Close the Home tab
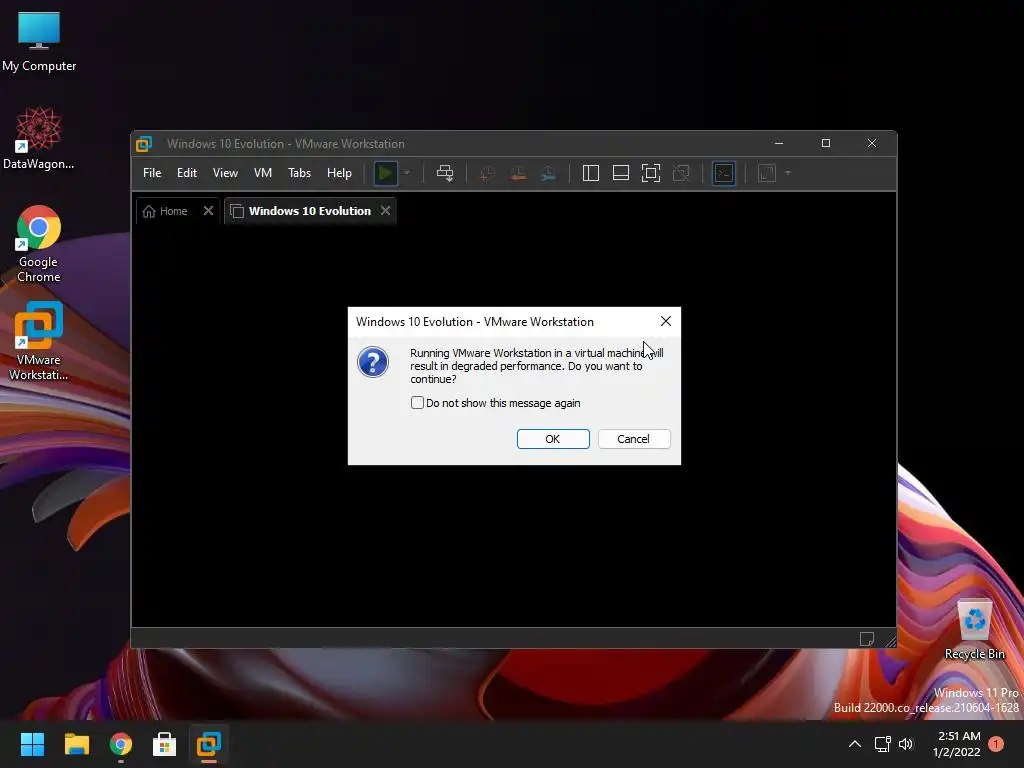Screen dimensions: 1024x768 click(208, 210)
